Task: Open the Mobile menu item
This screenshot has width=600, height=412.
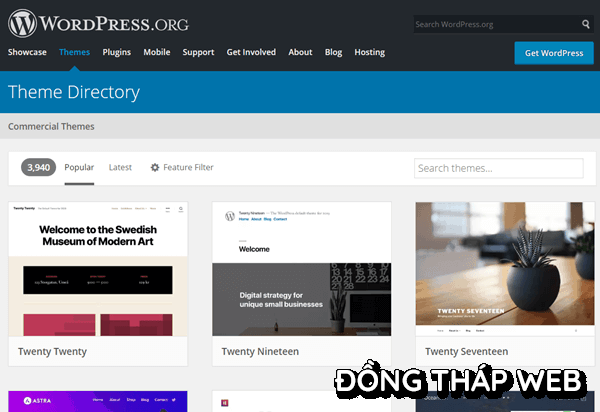Action: pos(157,52)
